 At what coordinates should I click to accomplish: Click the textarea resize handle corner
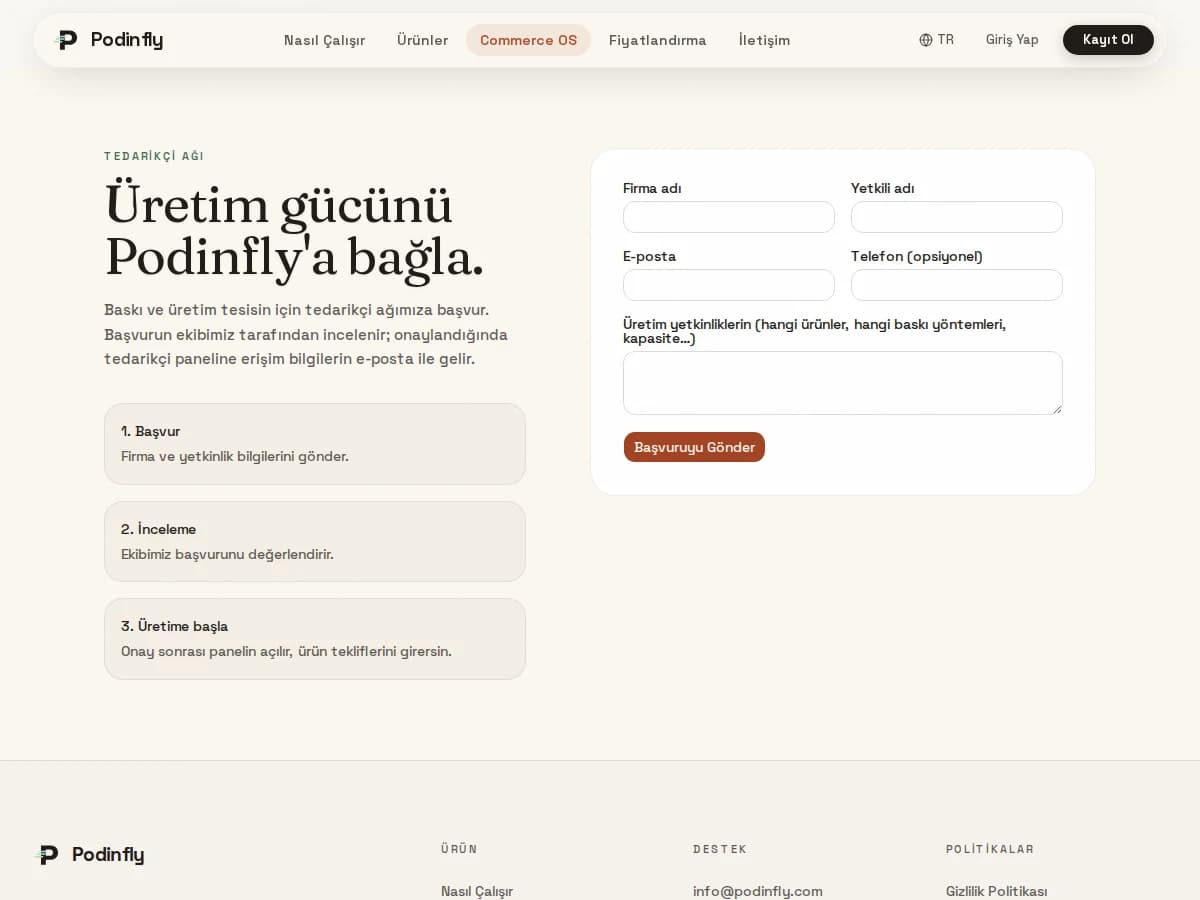[1056, 408]
